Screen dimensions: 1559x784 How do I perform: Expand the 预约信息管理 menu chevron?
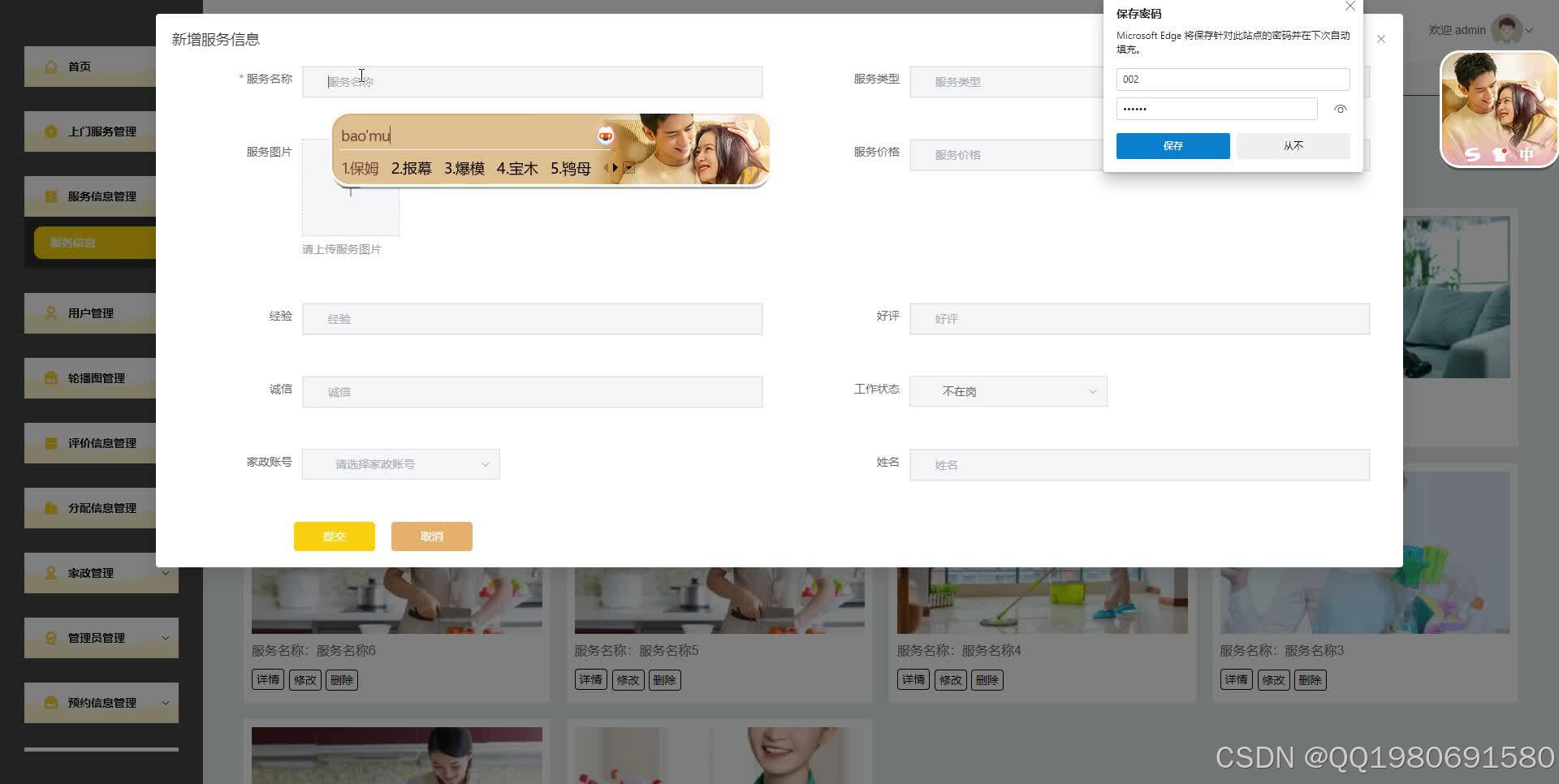pos(166,703)
